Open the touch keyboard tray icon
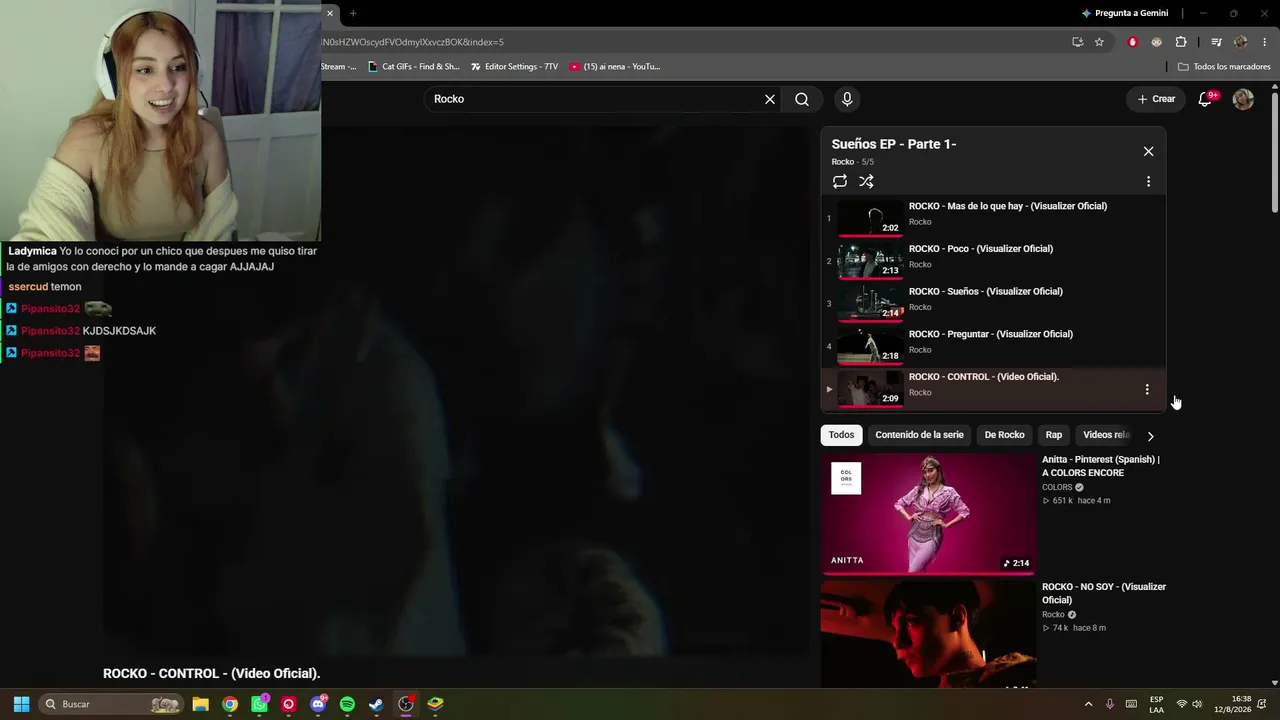Image resolution: width=1280 pixels, height=720 pixels. coord(1131,704)
